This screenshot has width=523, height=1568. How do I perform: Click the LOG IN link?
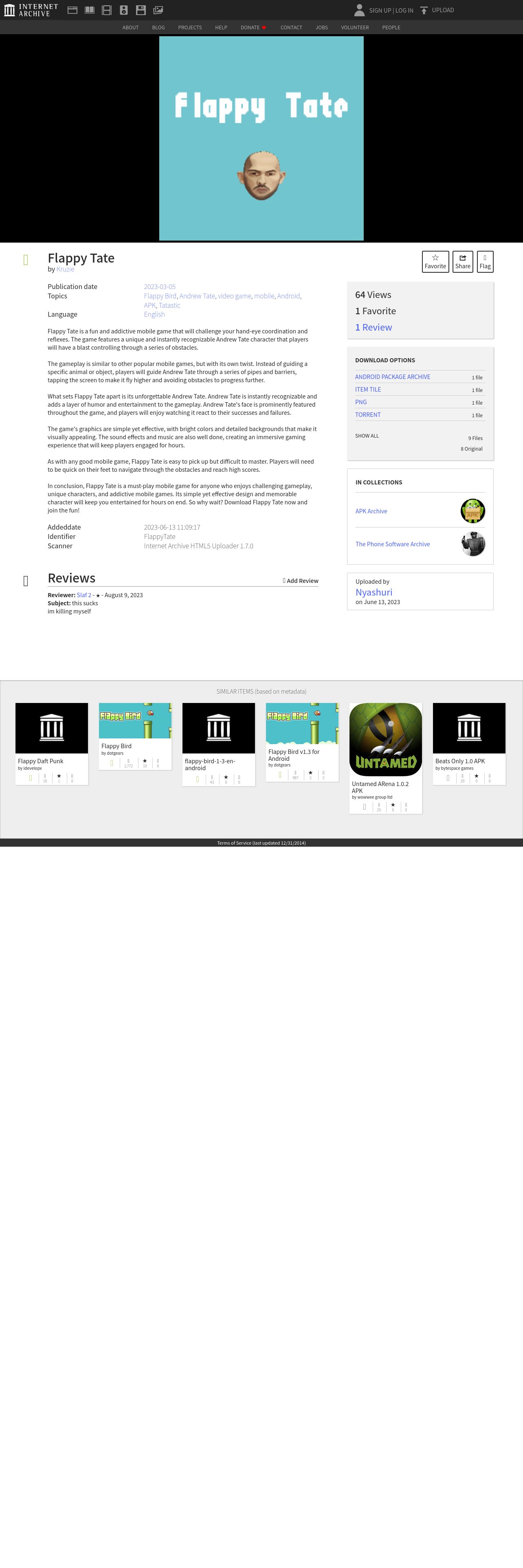[404, 10]
